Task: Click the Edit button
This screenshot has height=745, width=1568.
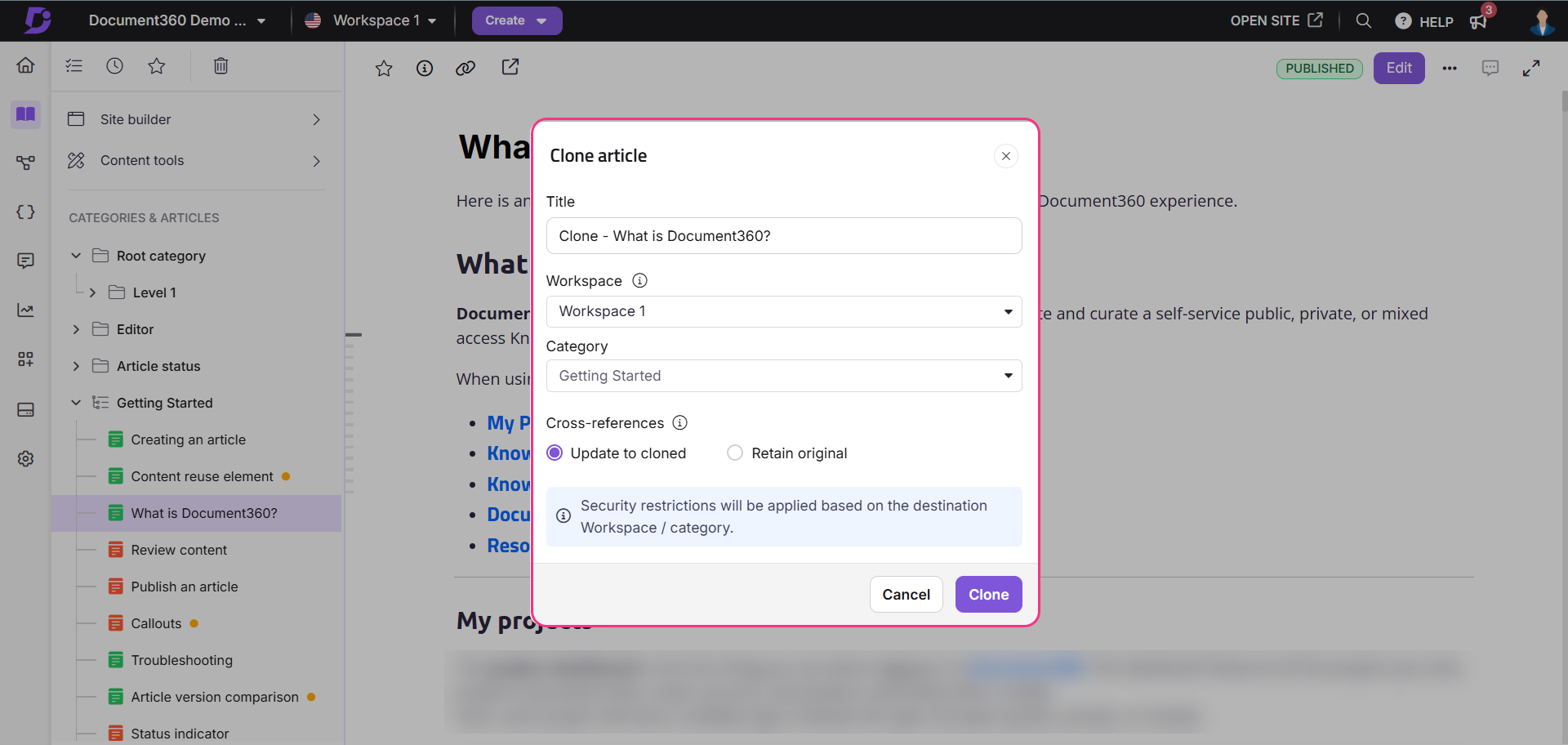Action: click(1399, 68)
